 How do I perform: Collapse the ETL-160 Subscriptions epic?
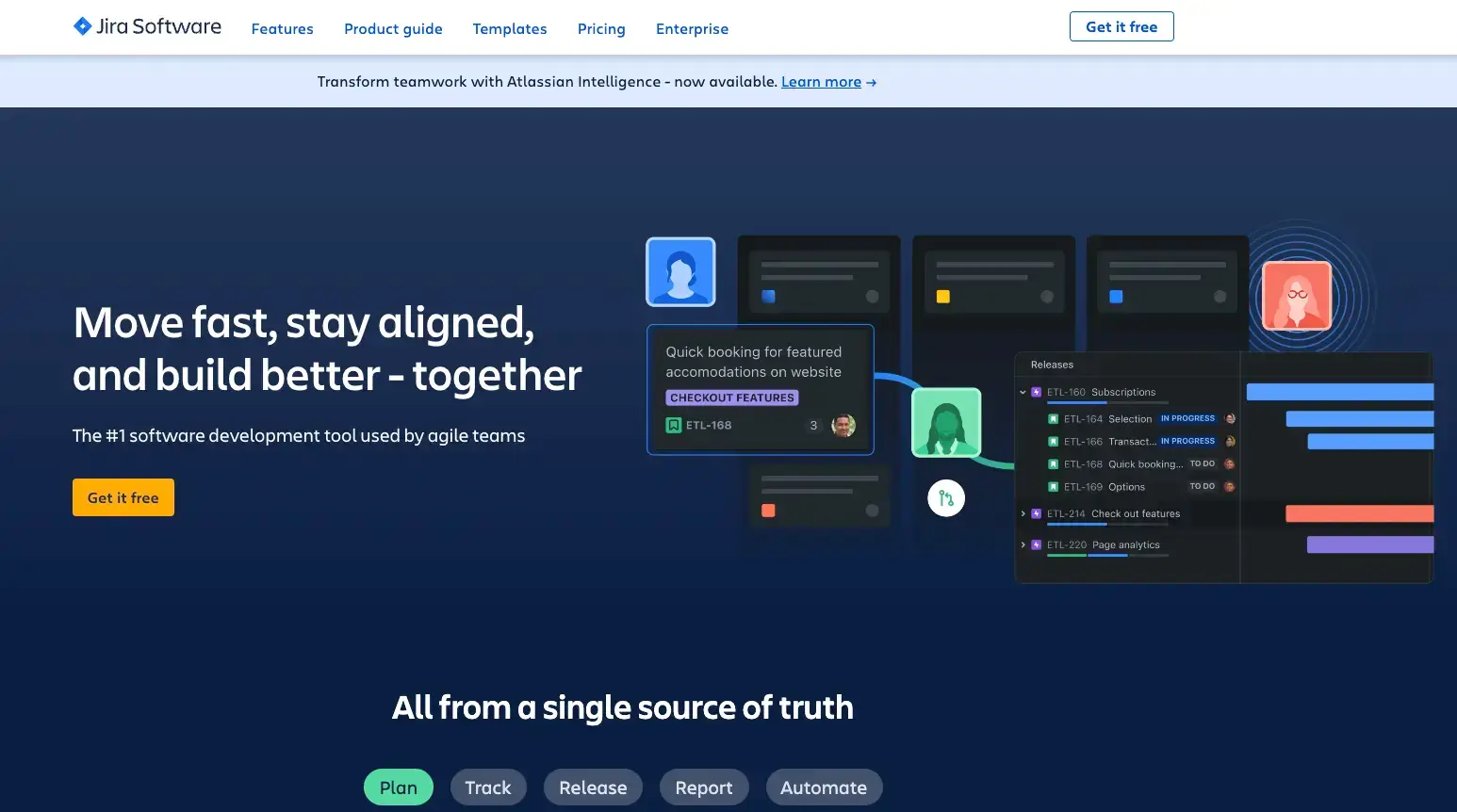(1023, 392)
